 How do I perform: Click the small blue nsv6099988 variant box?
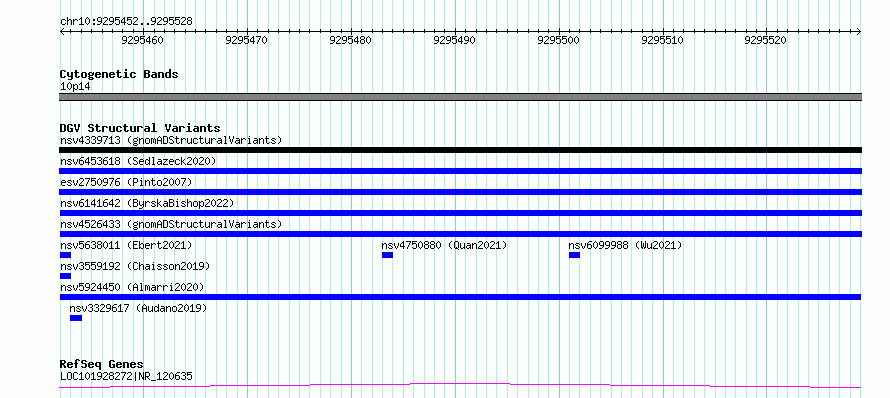click(574, 255)
